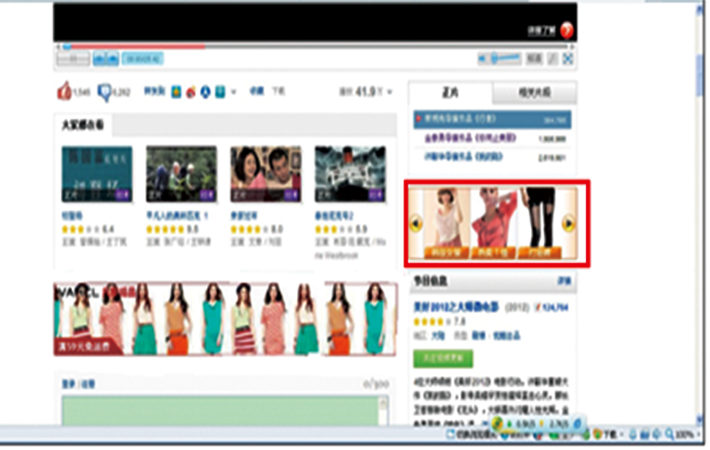The width and height of the screenshot is (710, 450).
Task: Click the thumbs-up like icon
Action: (x=64, y=91)
